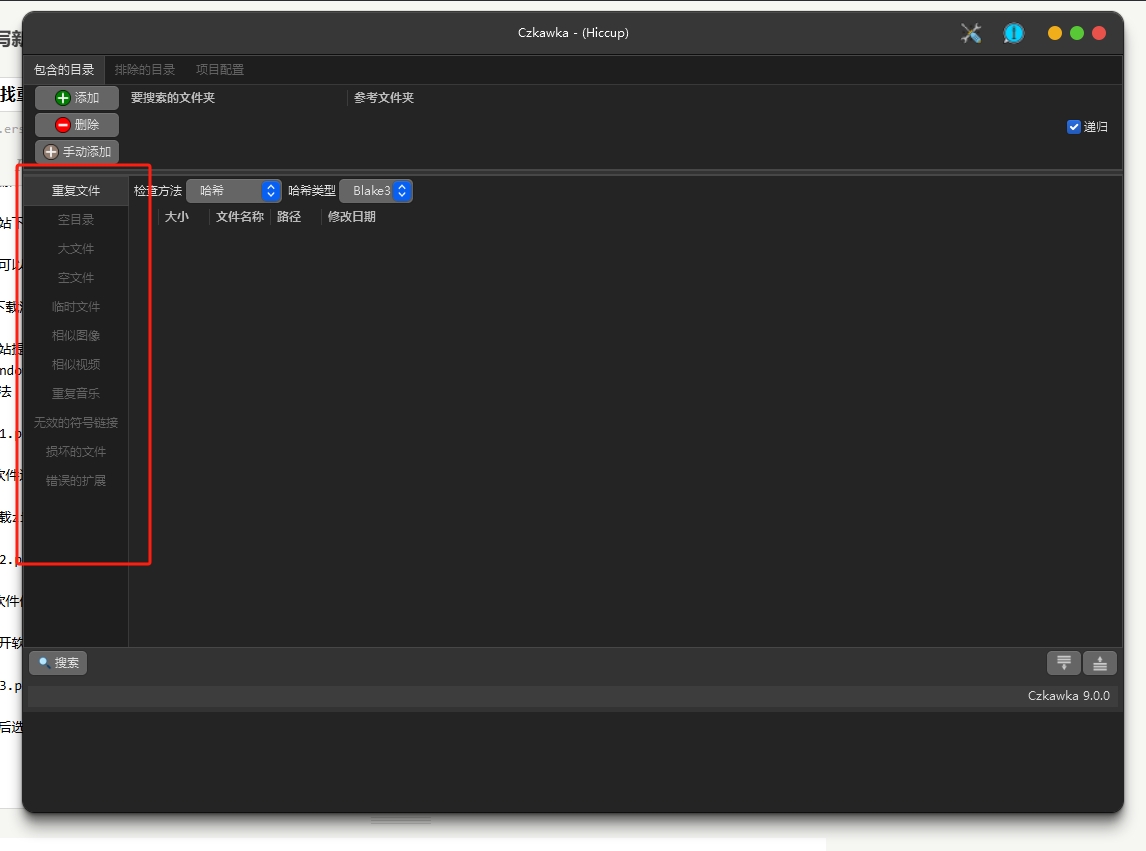Screen dimensions: 1146x851
Task: Sort results by 路径 column header
Action: [x=289, y=217]
